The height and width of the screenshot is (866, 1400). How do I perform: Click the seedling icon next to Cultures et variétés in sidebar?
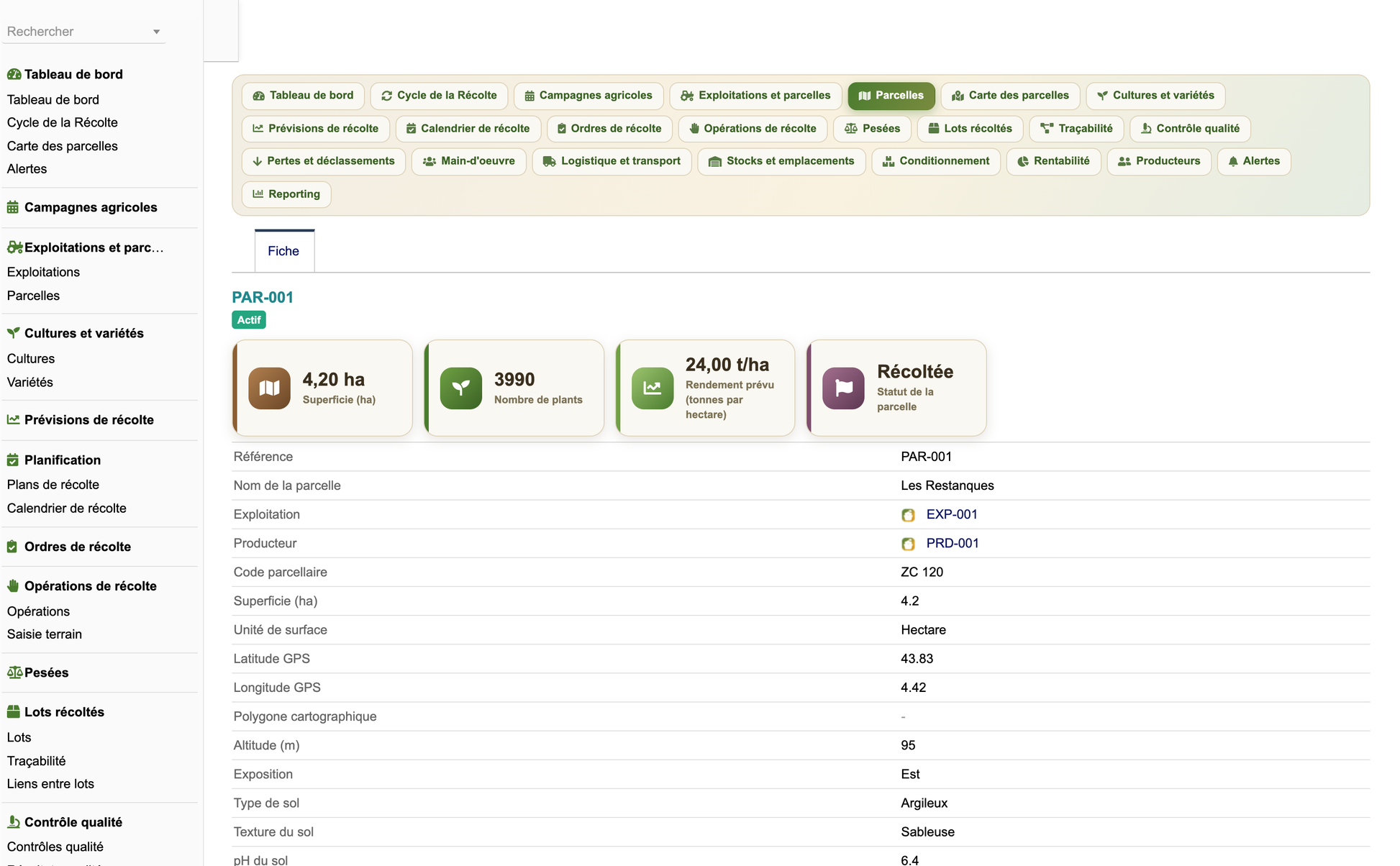point(13,333)
